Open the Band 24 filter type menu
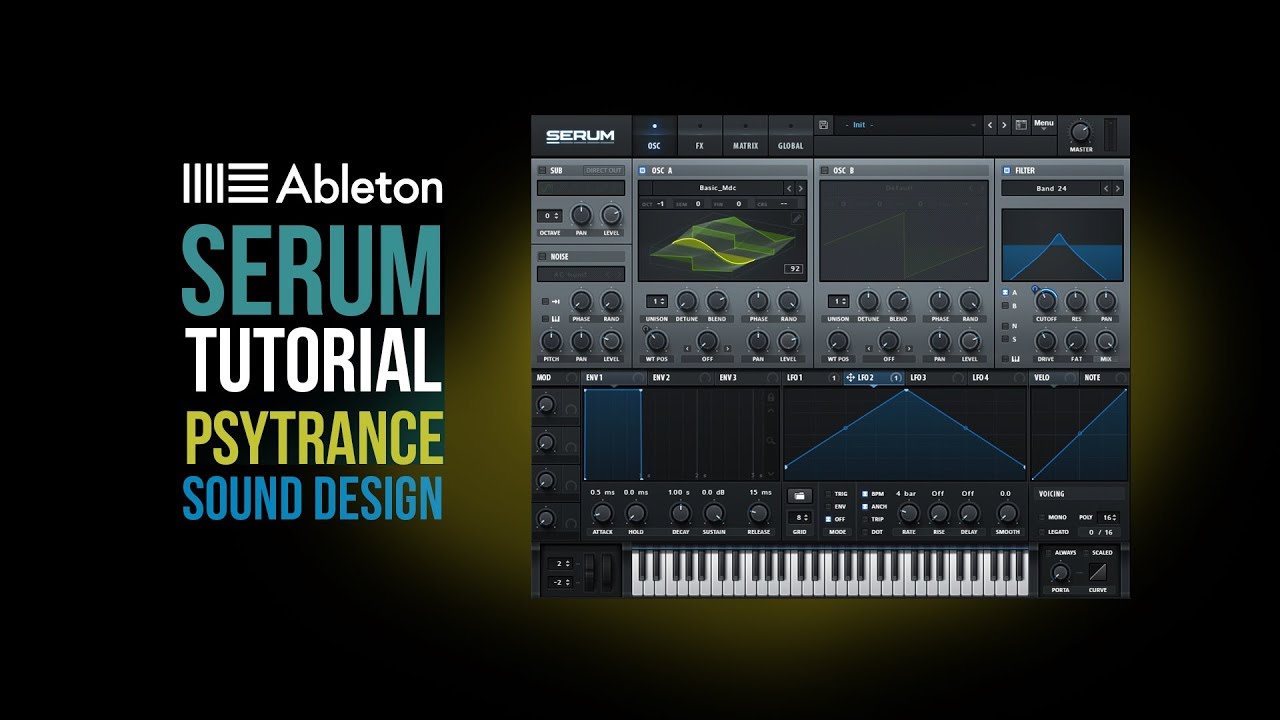This screenshot has height=720, width=1280. [x=1051, y=188]
